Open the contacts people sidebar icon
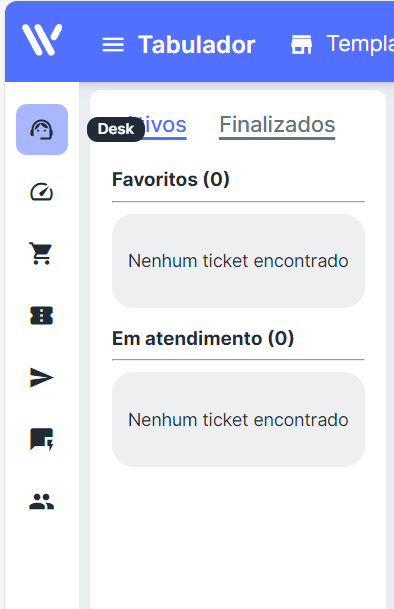The width and height of the screenshot is (394, 609). point(42,501)
